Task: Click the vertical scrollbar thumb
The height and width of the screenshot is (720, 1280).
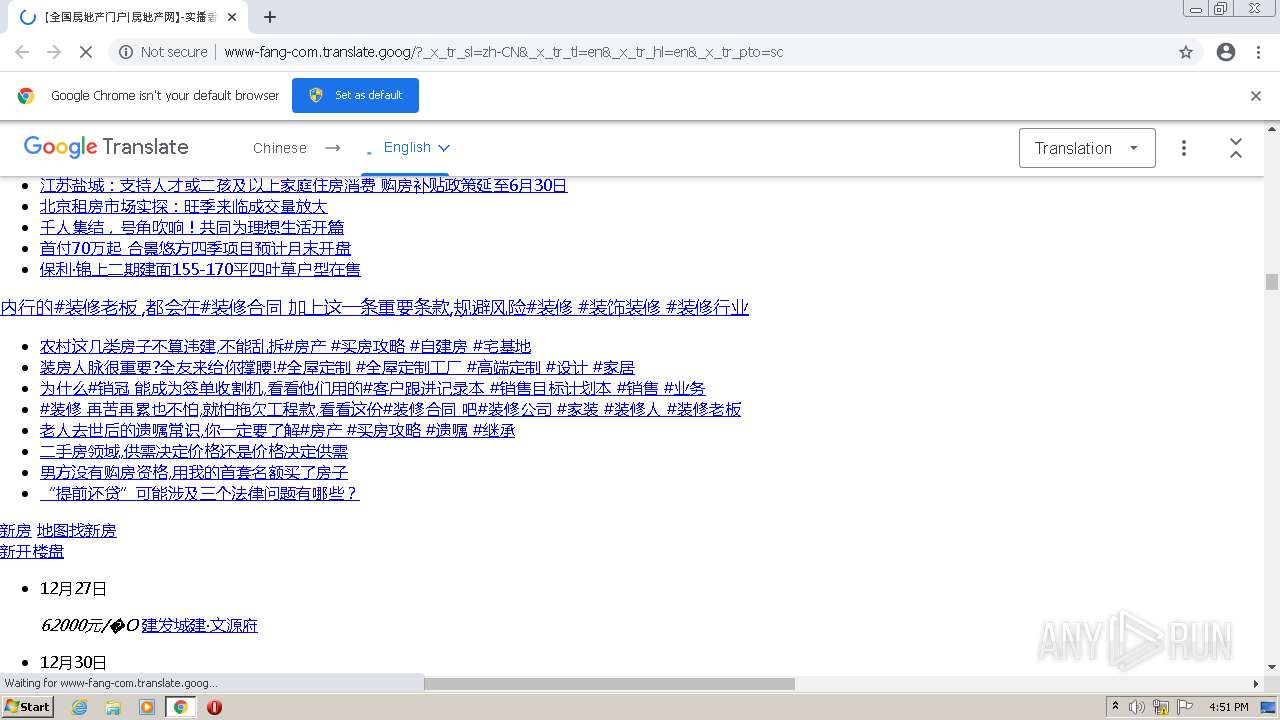Action: [1272, 281]
